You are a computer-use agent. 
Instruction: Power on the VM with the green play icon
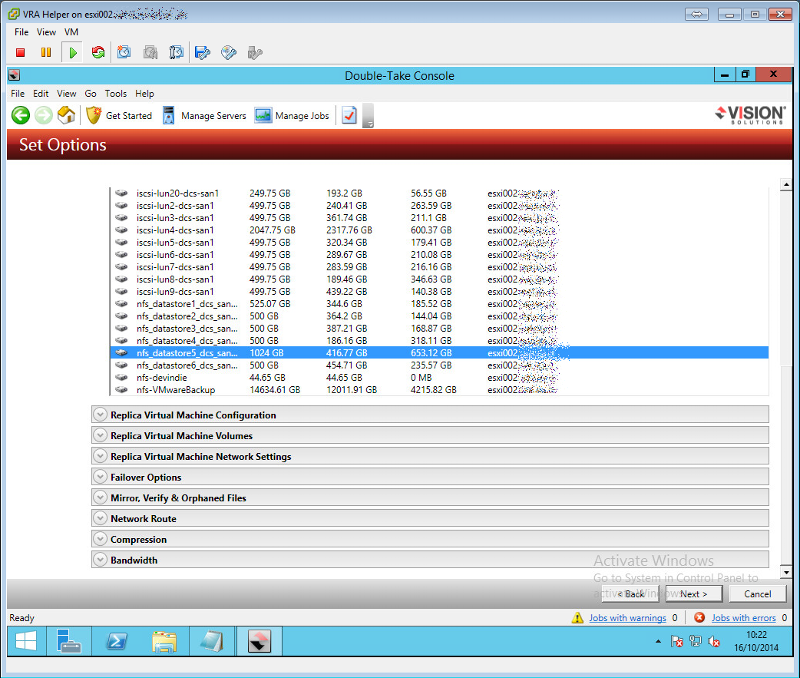pos(73,53)
